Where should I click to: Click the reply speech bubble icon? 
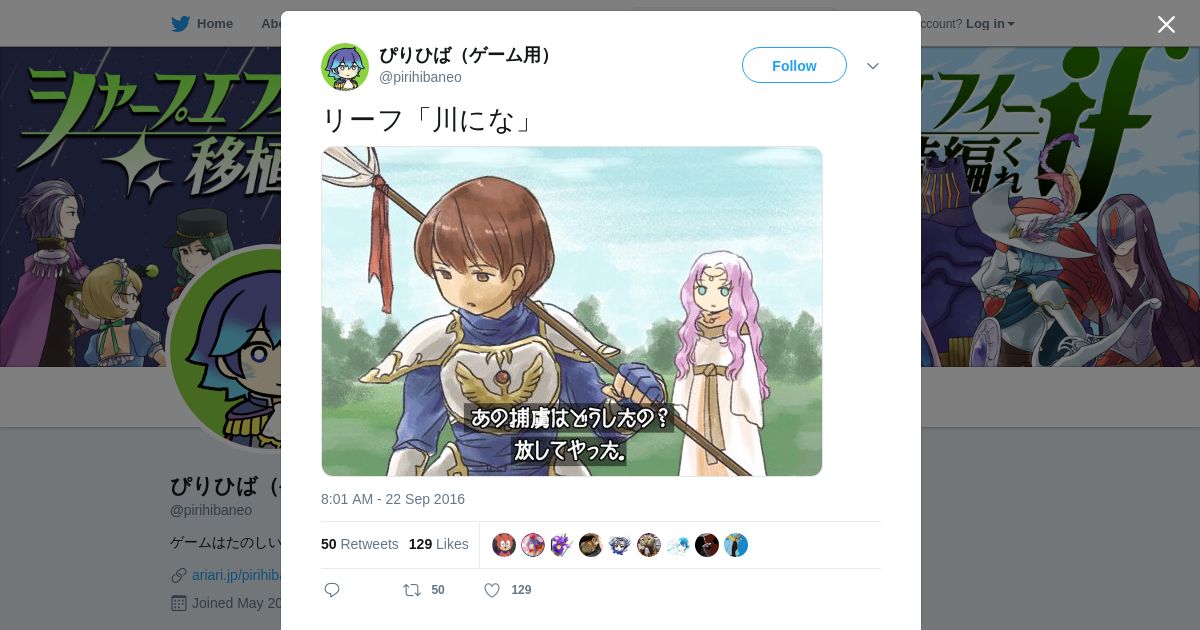click(x=332, y=590)
